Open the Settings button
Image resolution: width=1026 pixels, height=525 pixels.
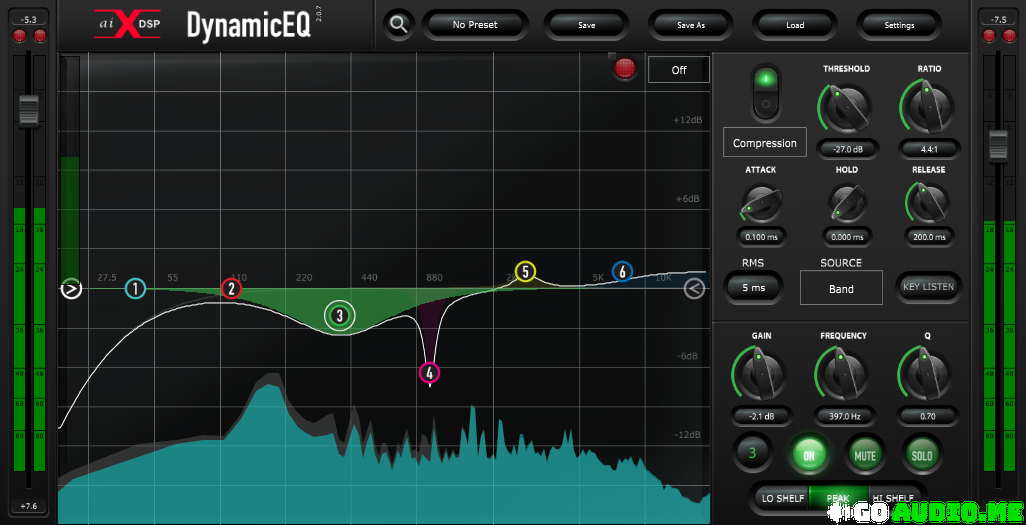tap(899, 26)
